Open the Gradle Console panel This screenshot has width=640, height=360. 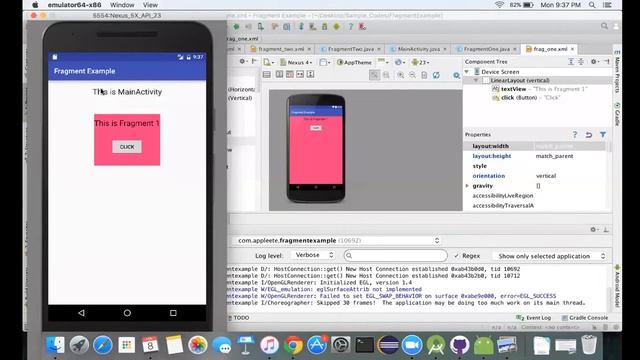coord(584,318)
